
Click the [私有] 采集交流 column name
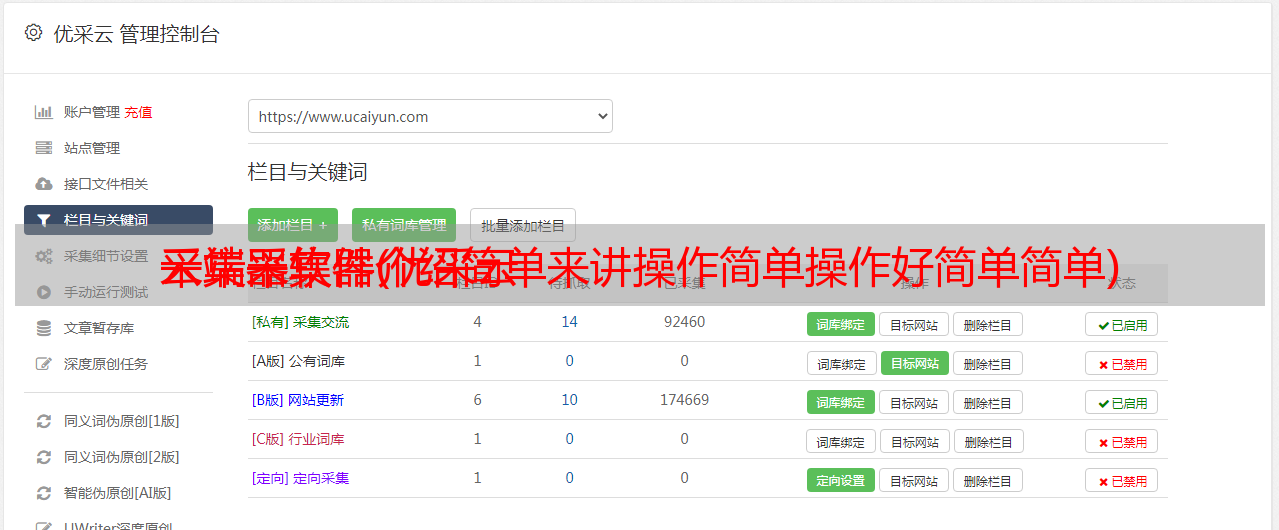point(300,322)
